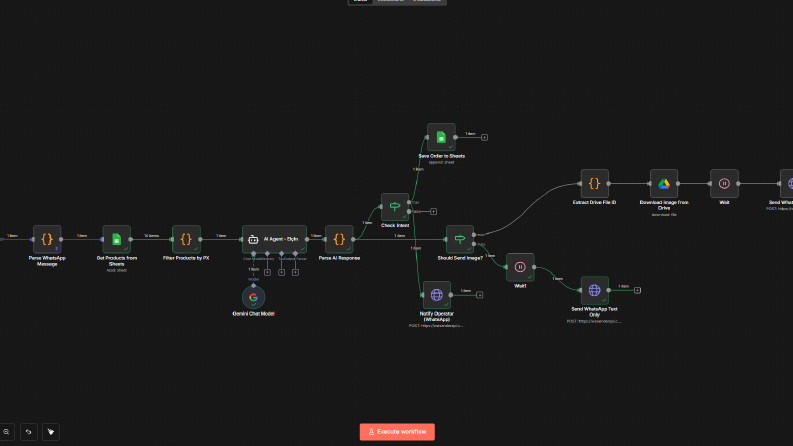
Task: Click the "Parse WhatsApp Message" label
Action: 47,261
